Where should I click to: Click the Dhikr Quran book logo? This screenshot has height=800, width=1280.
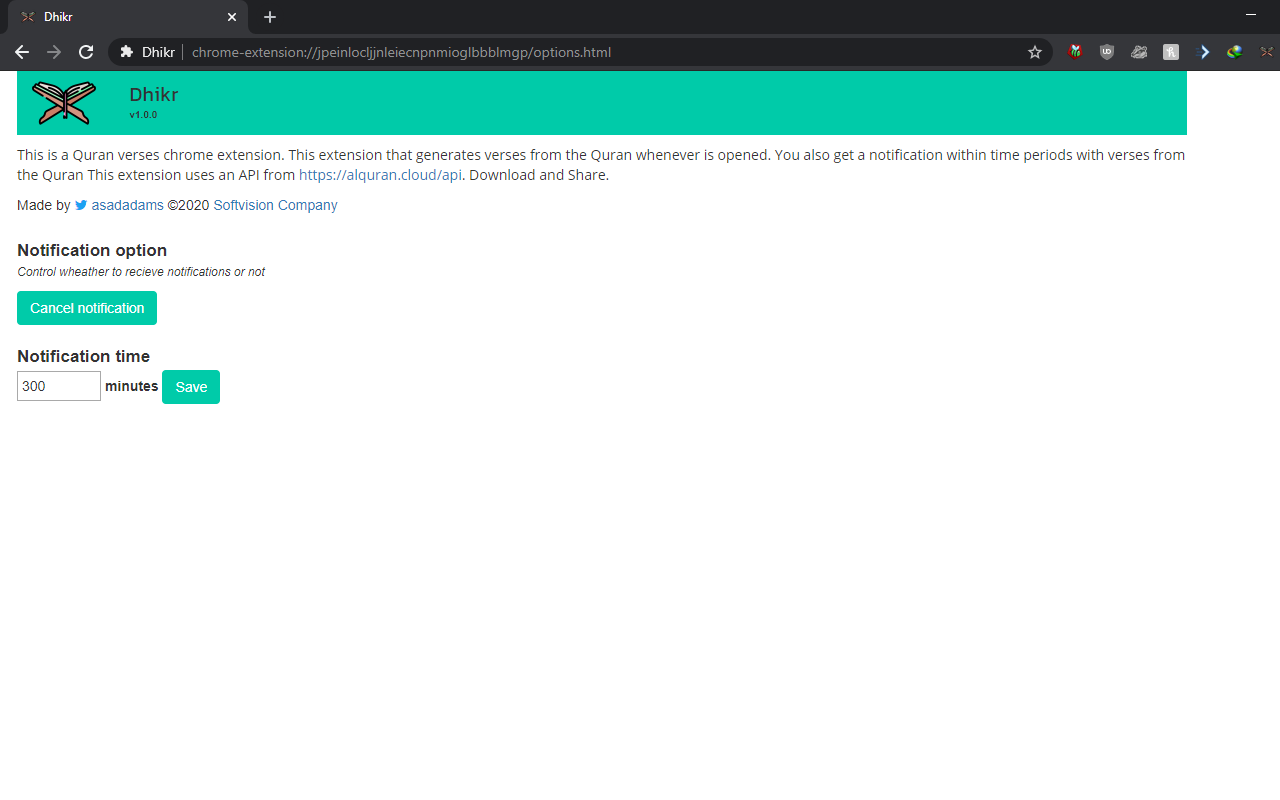pos(64,102)
